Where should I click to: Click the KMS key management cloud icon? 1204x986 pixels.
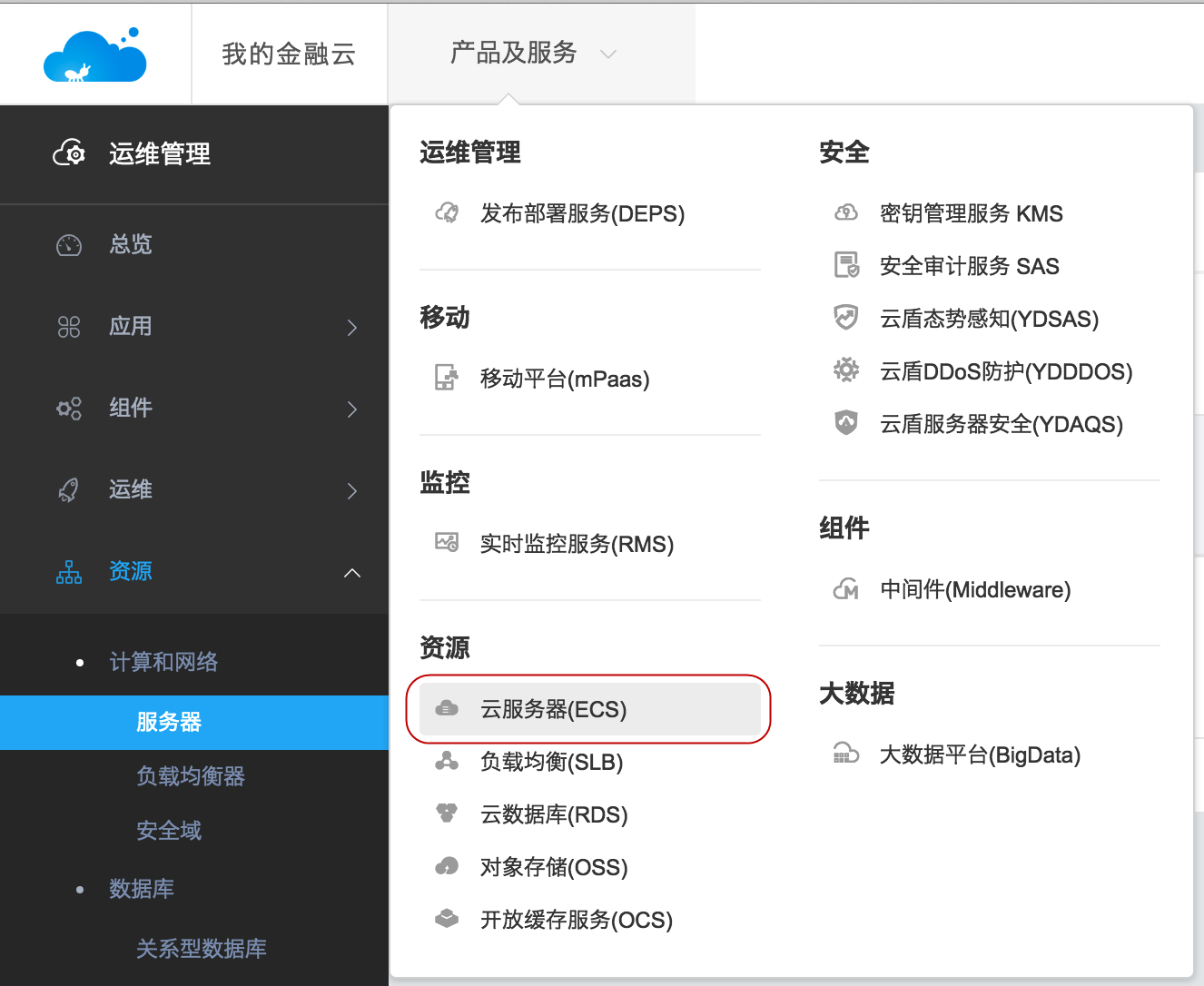[846, 213]
